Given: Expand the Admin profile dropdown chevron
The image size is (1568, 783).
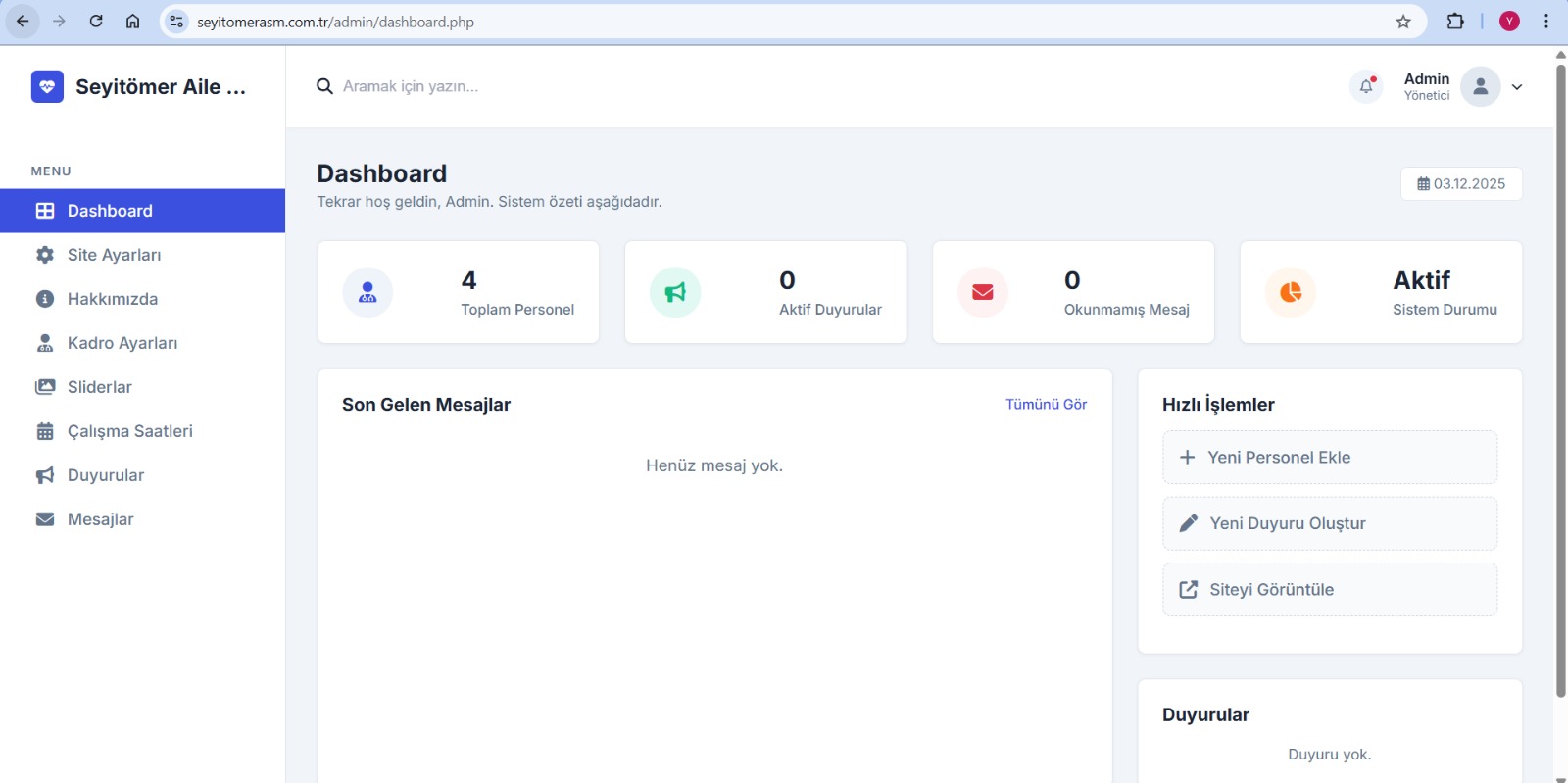Looking at the screenshot, I should pos(1517,87).
